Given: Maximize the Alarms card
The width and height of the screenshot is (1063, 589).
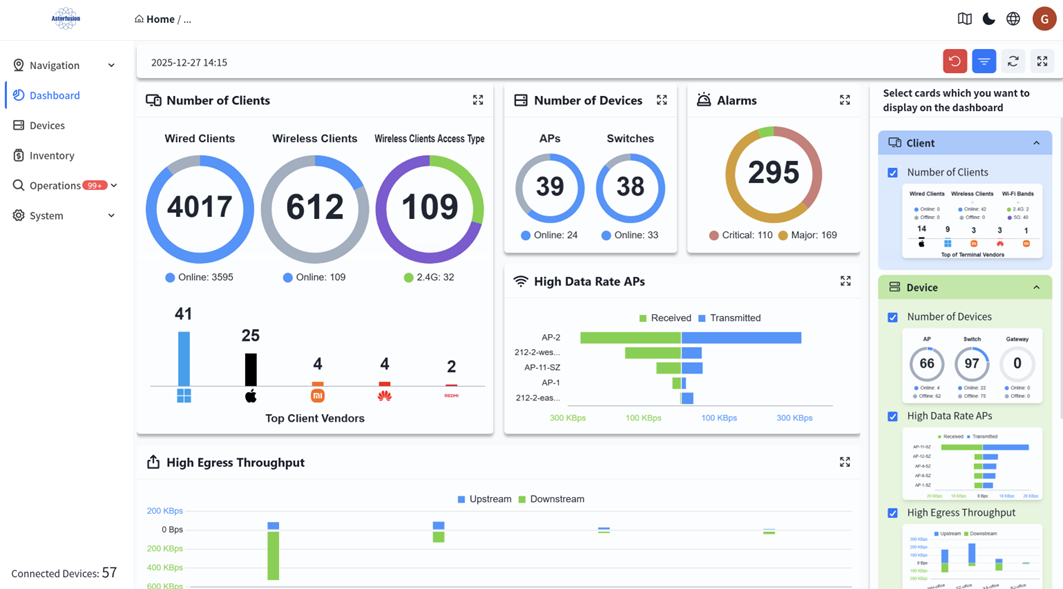Looking at the screenshot, I should (x=845, y=100).
